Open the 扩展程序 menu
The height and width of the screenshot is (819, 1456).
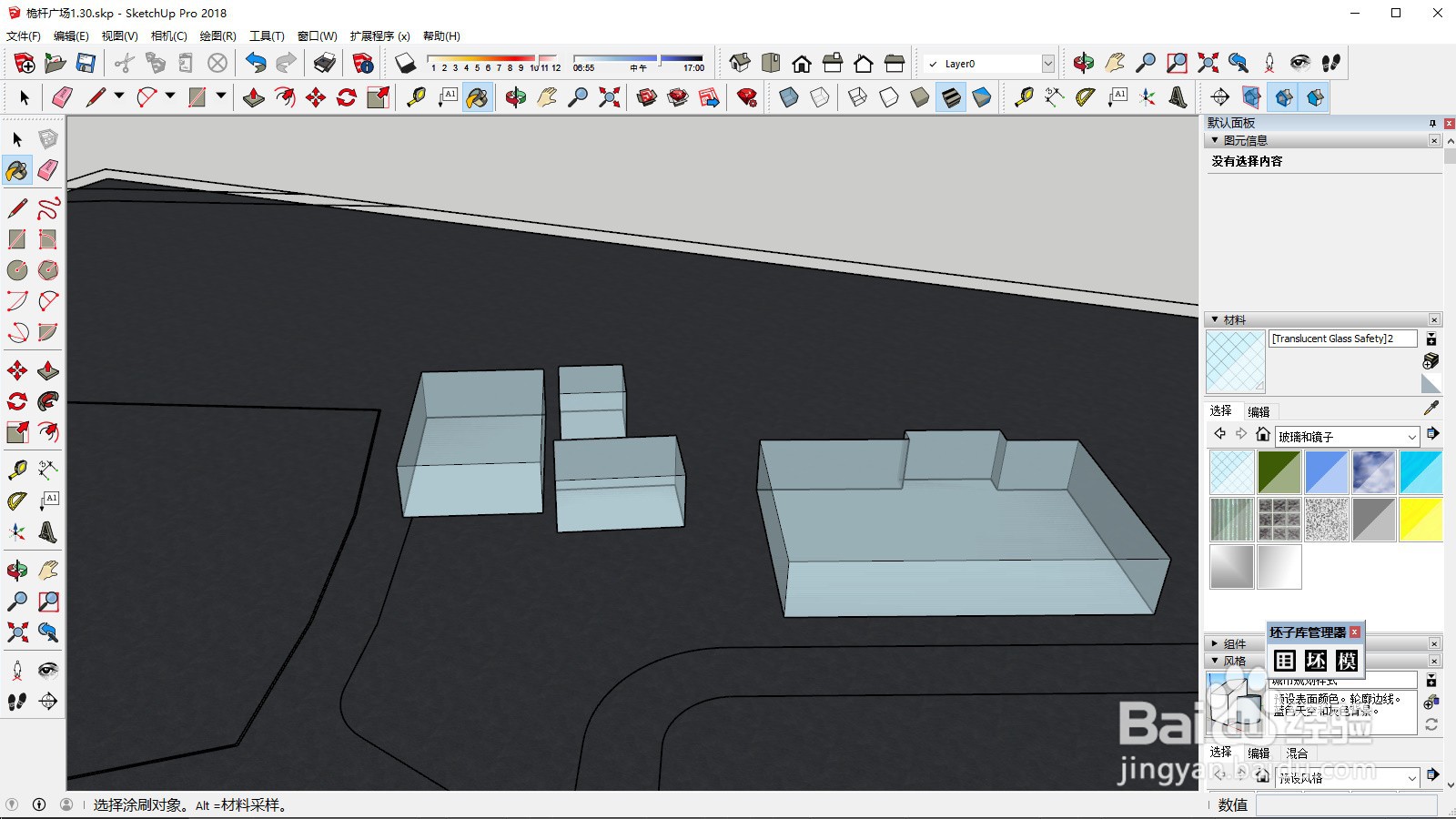click(380, 36)
